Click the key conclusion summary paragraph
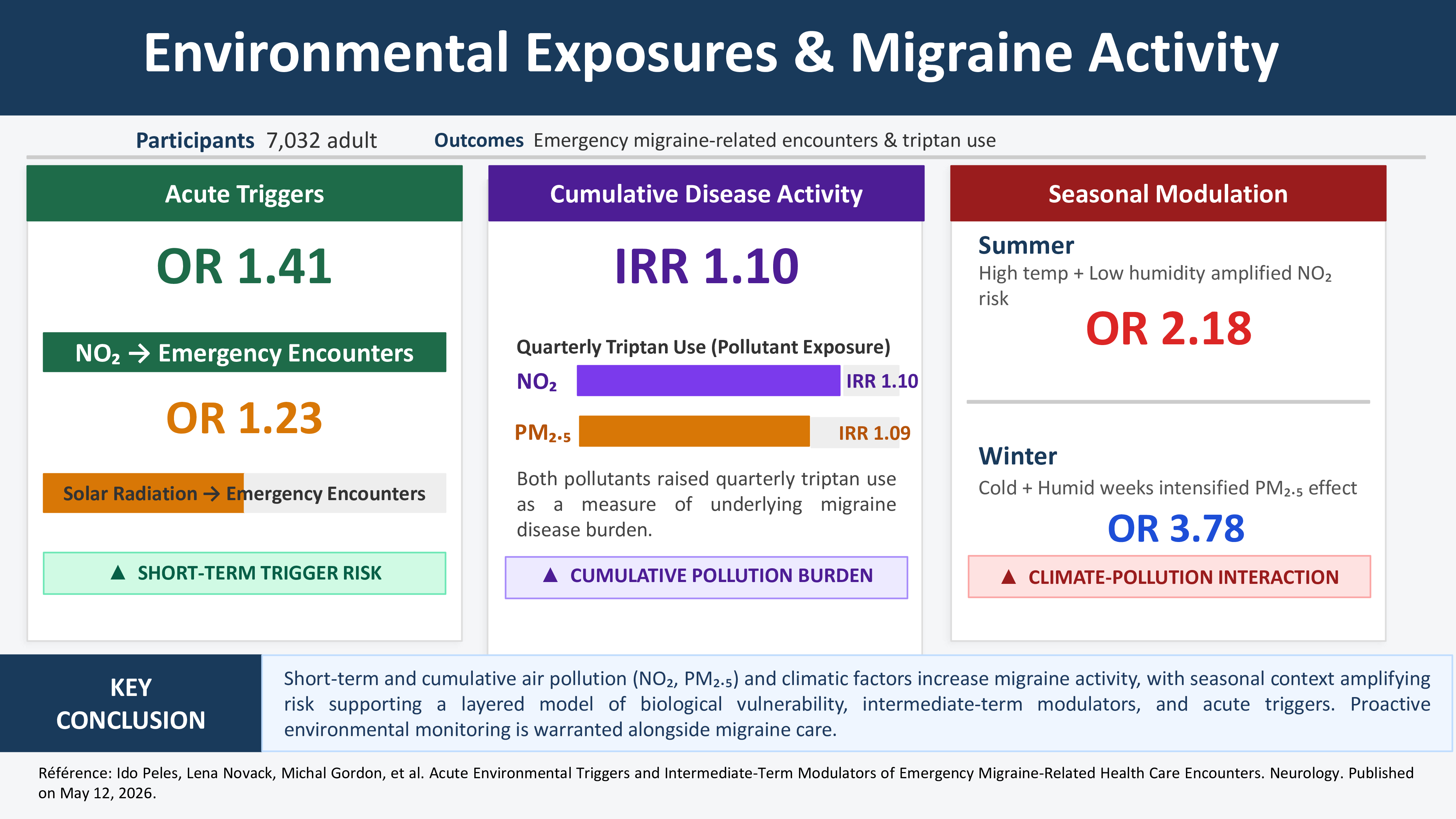Viewport: 1456px width, 819px height. tap(857, 704)
